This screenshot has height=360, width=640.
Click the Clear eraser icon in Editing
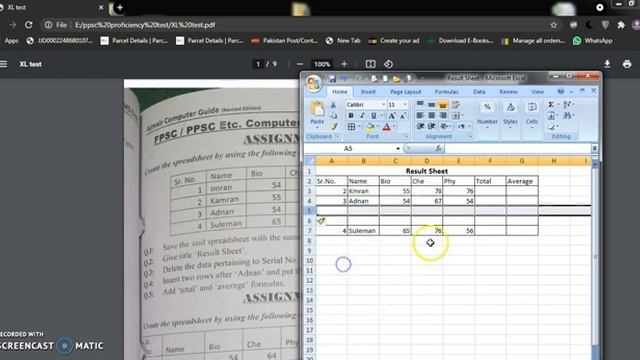[551, 127]
